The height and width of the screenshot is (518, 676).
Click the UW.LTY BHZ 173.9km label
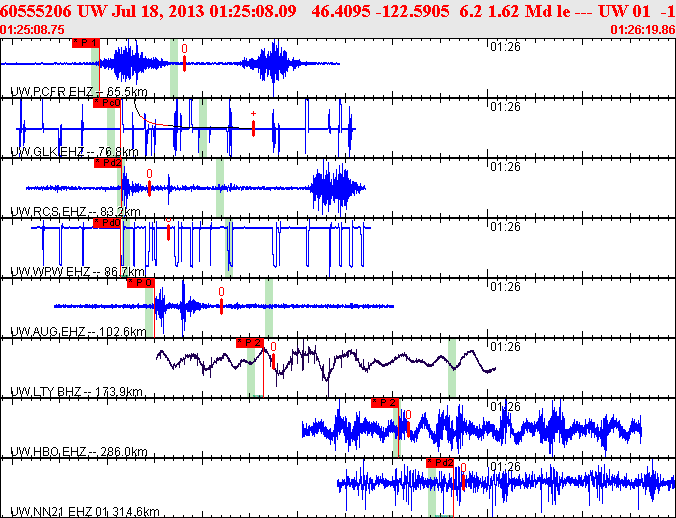point(75,392)
